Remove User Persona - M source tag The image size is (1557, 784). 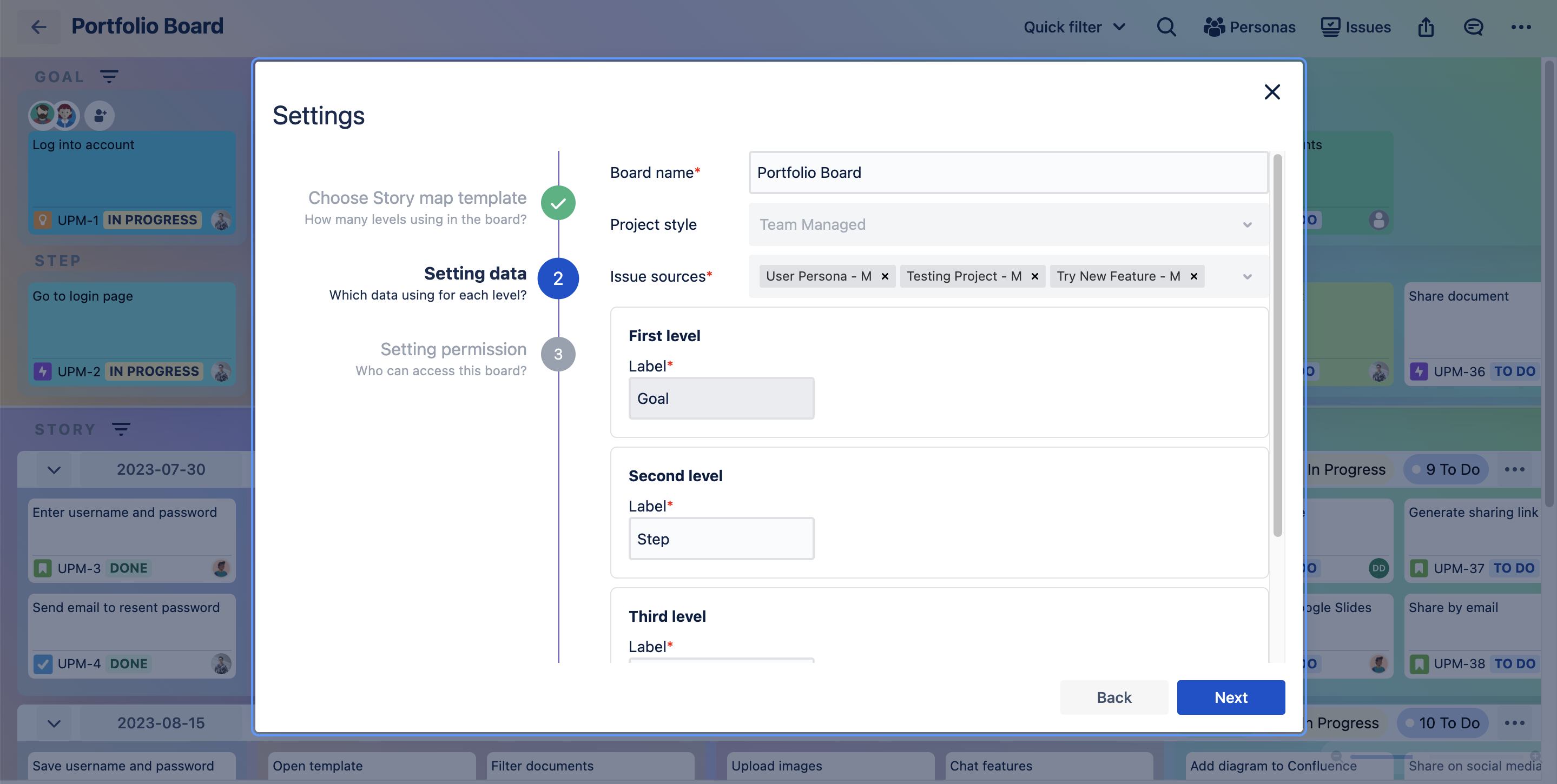tap(885, 276)
